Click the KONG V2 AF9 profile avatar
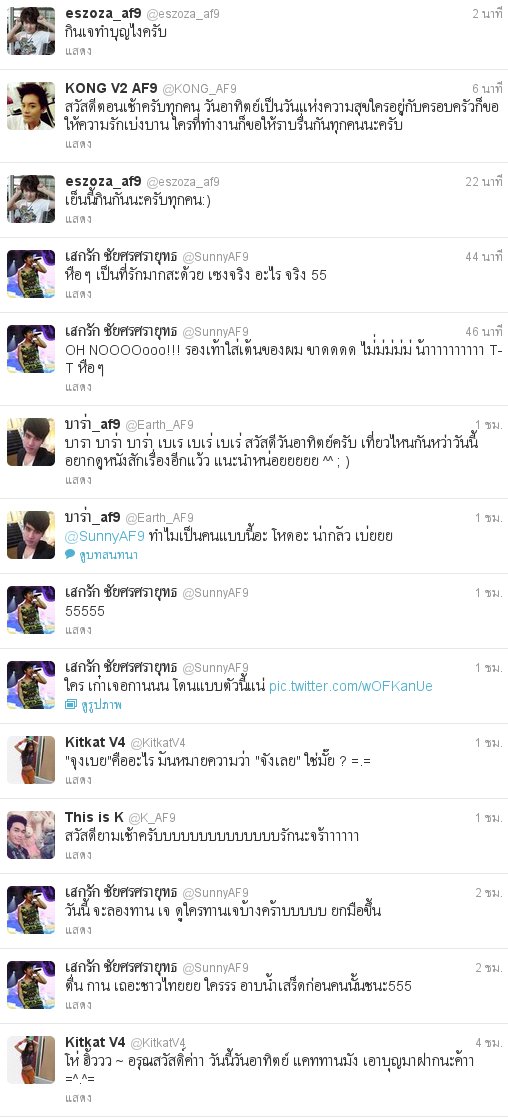The image size is (508, 1118). coord(31,106)
